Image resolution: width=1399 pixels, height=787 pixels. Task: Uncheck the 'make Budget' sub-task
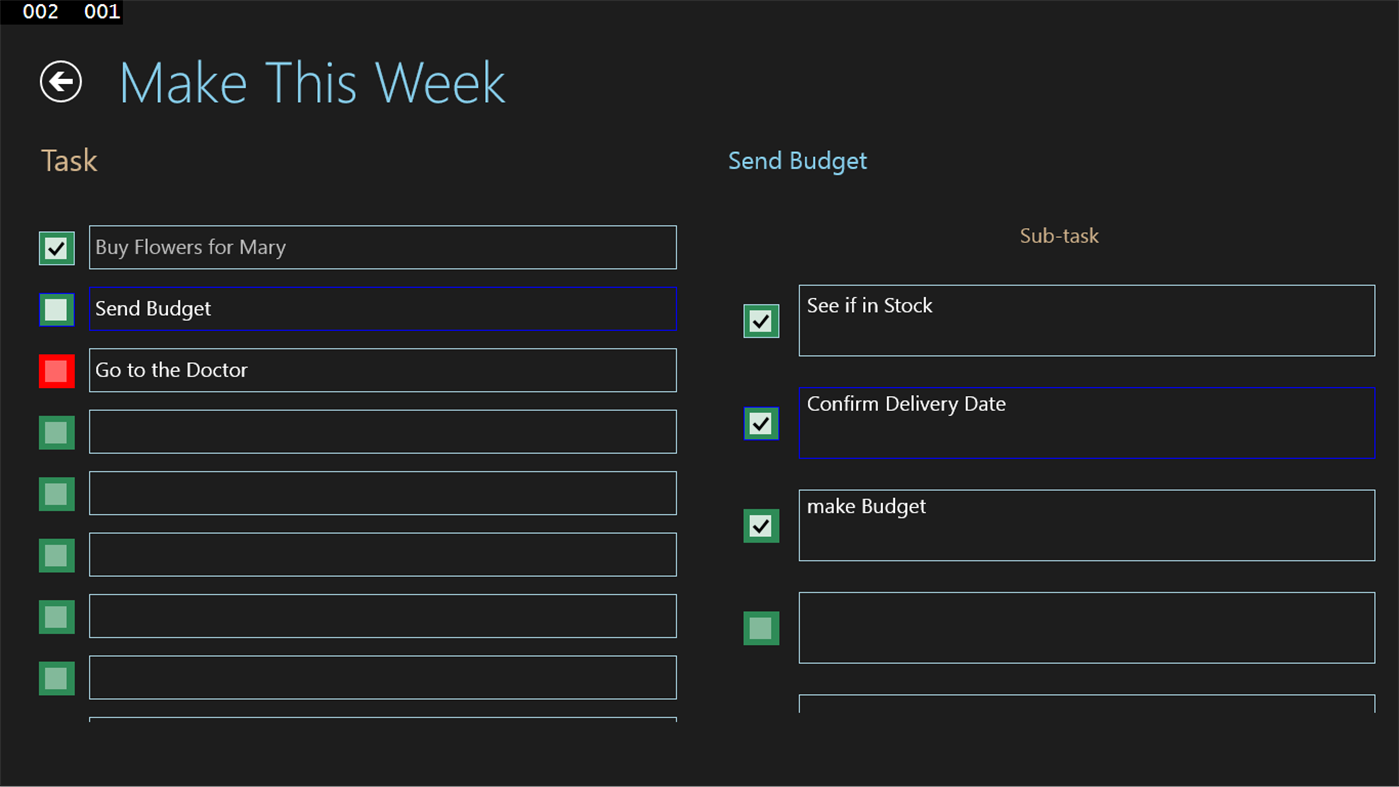tap(761, 525)
